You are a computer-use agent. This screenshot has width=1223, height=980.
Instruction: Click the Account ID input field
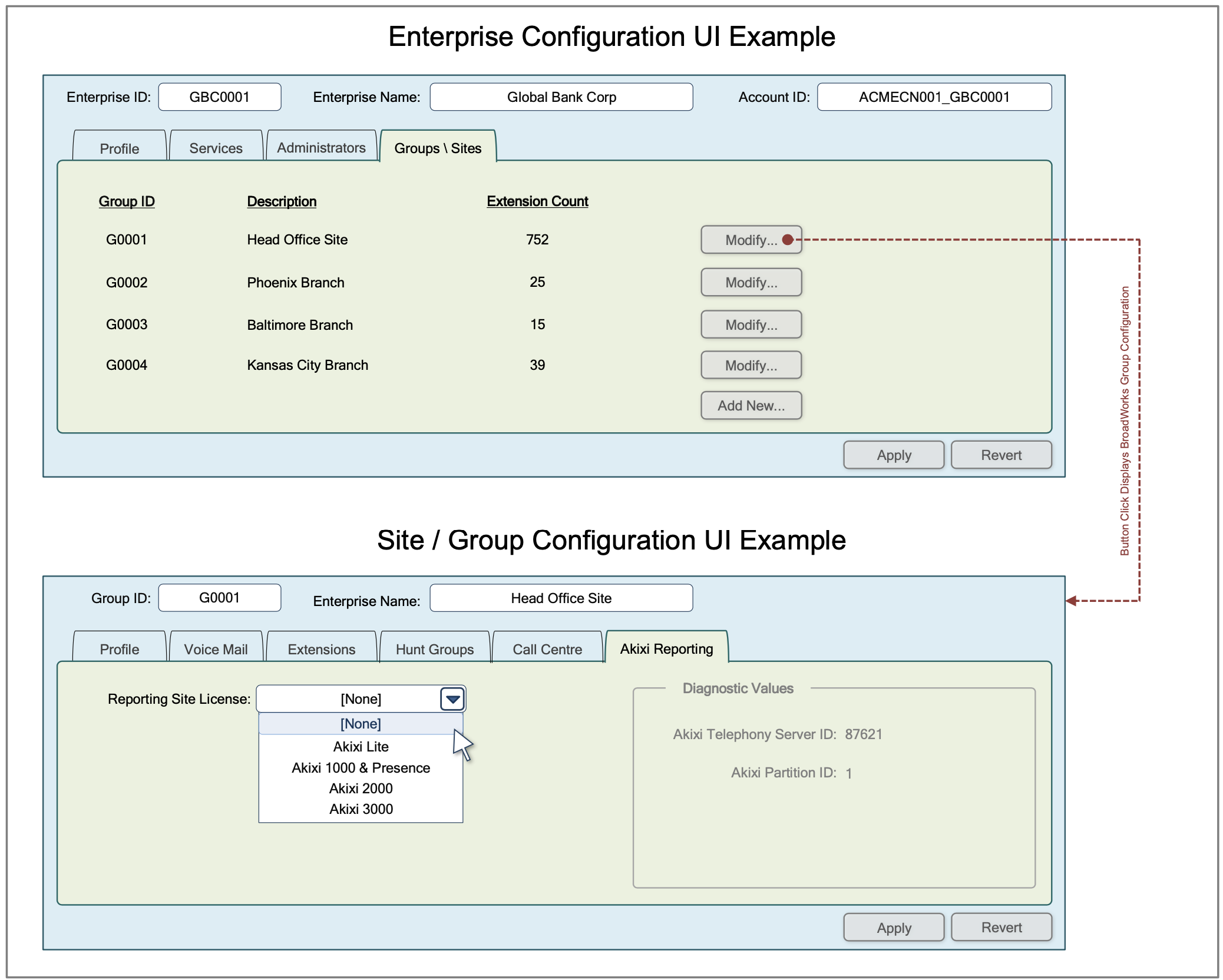(934, 97)
